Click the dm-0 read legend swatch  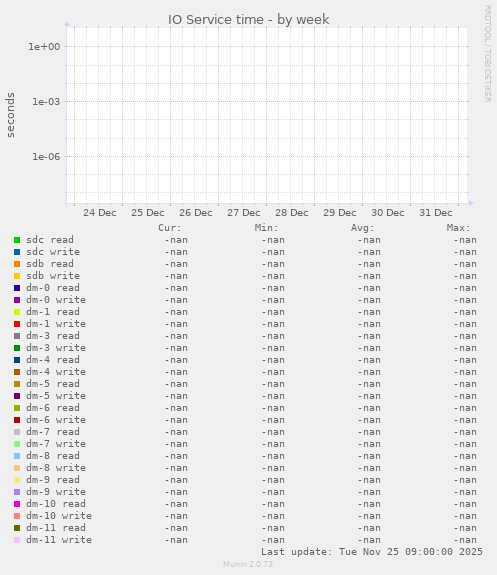click(x=17, y=288)
